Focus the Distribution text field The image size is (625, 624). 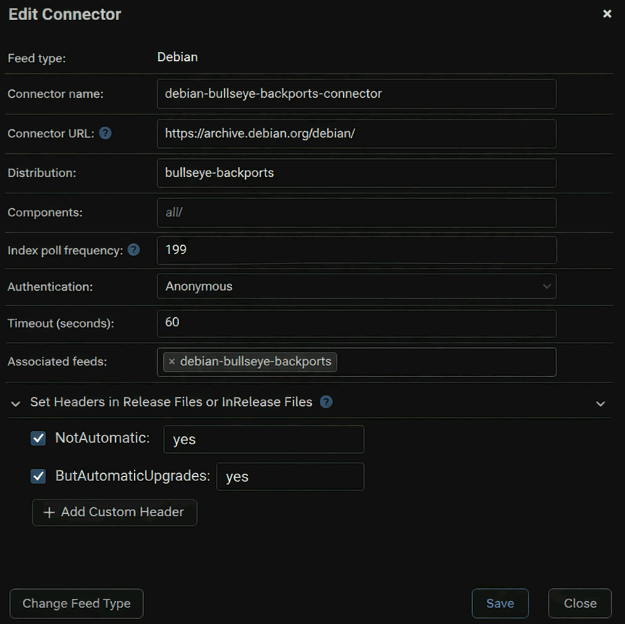[x=356, y=172]
